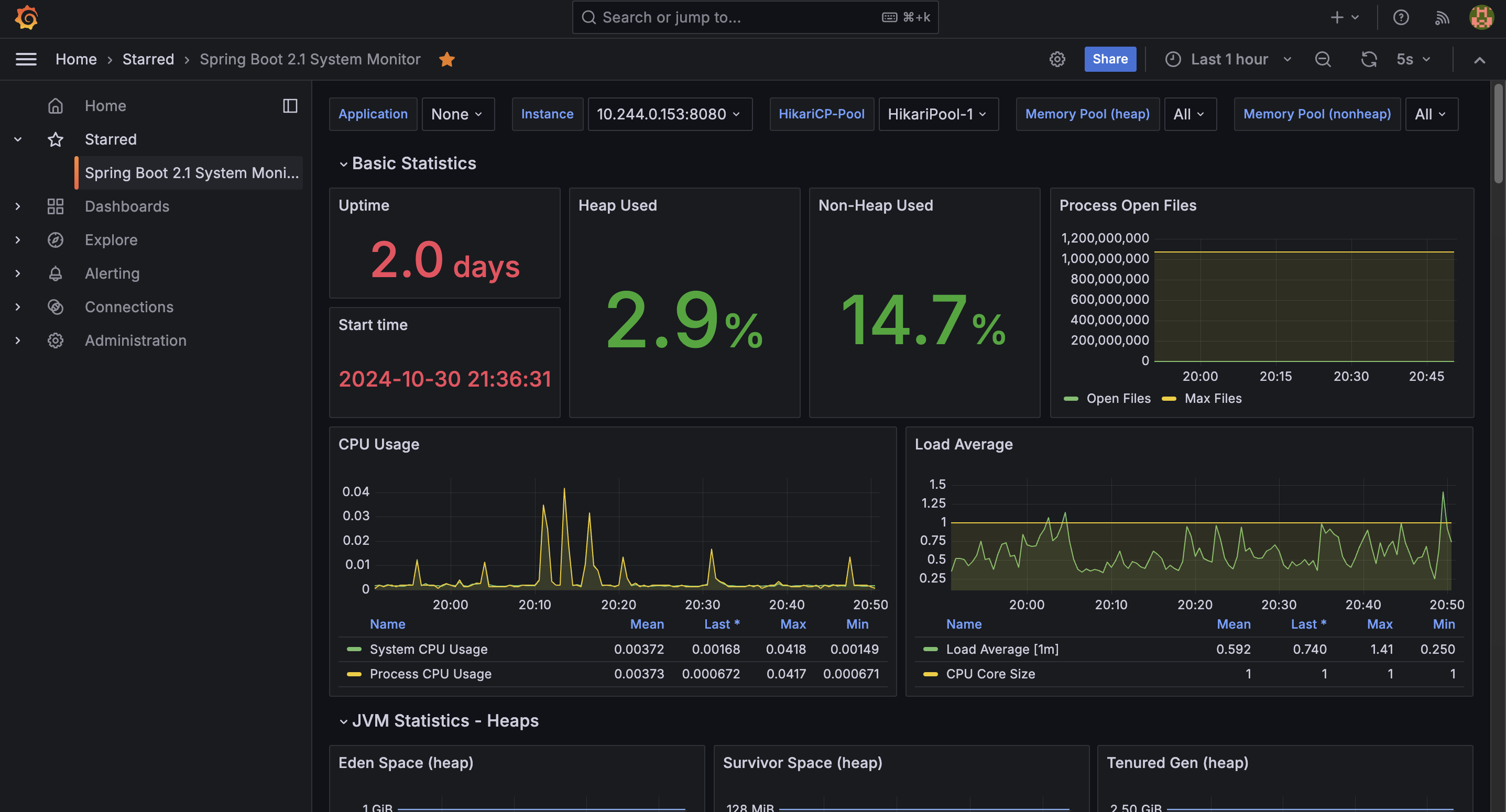Screen dimensions: 1506x812
Task: Collapse the Basic Statistics row
Action: tap(413, 163)
